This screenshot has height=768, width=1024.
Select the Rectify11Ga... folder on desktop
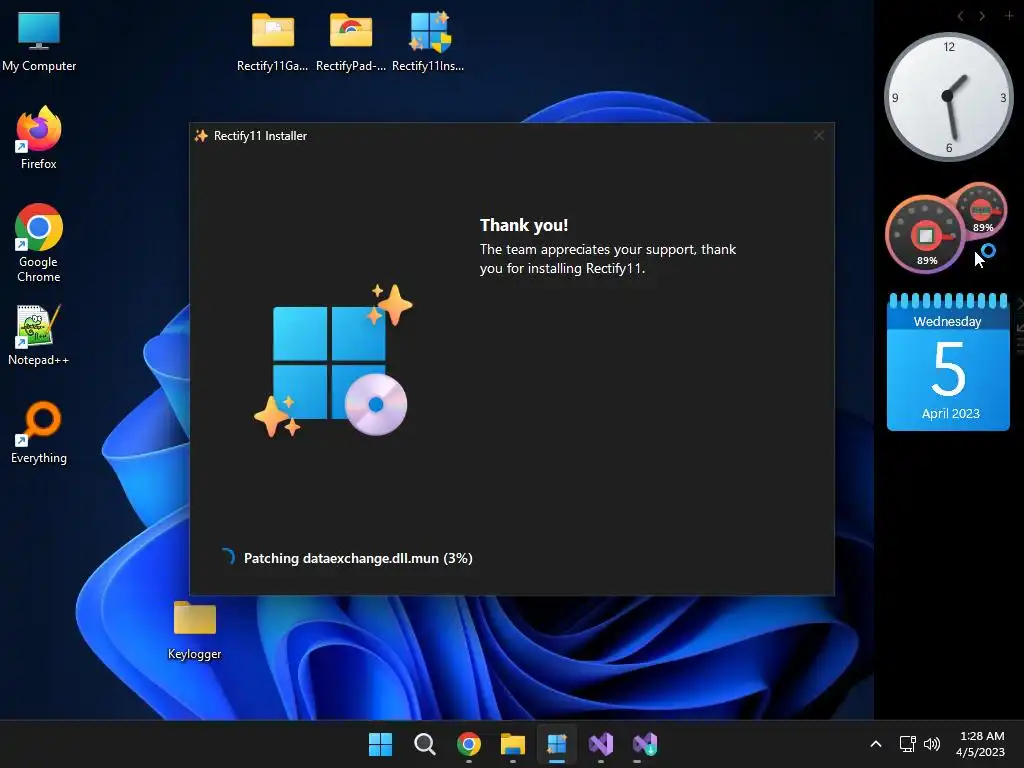272,41
